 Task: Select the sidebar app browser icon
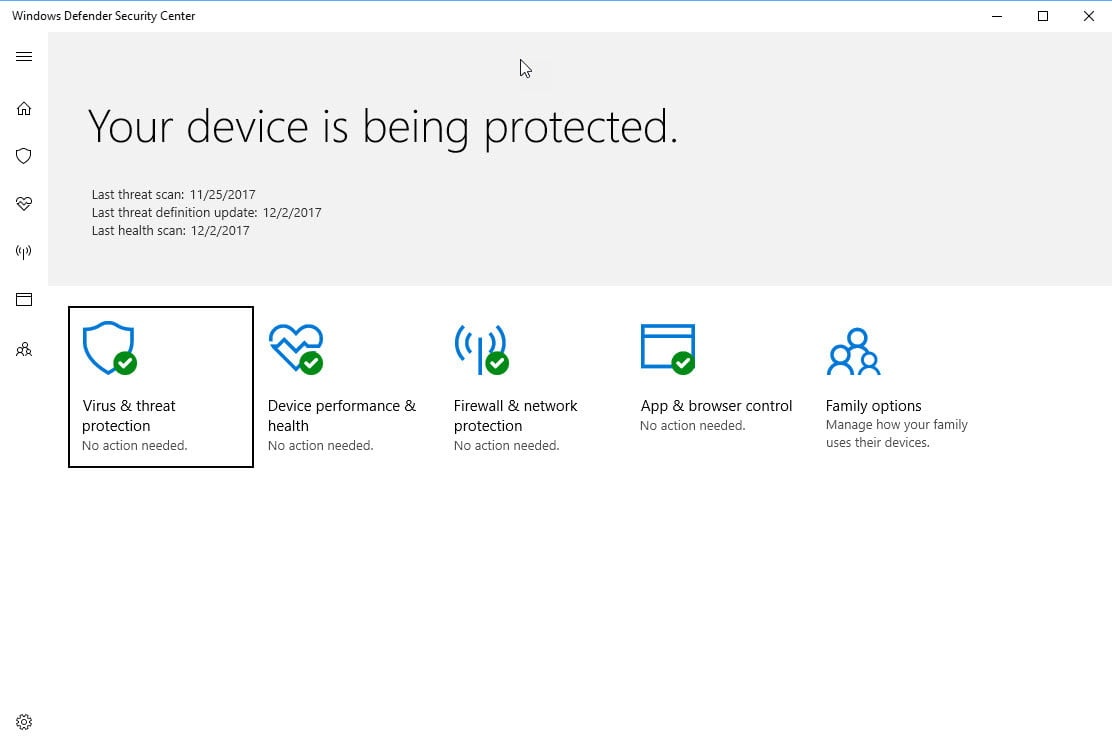pos(24,300)
